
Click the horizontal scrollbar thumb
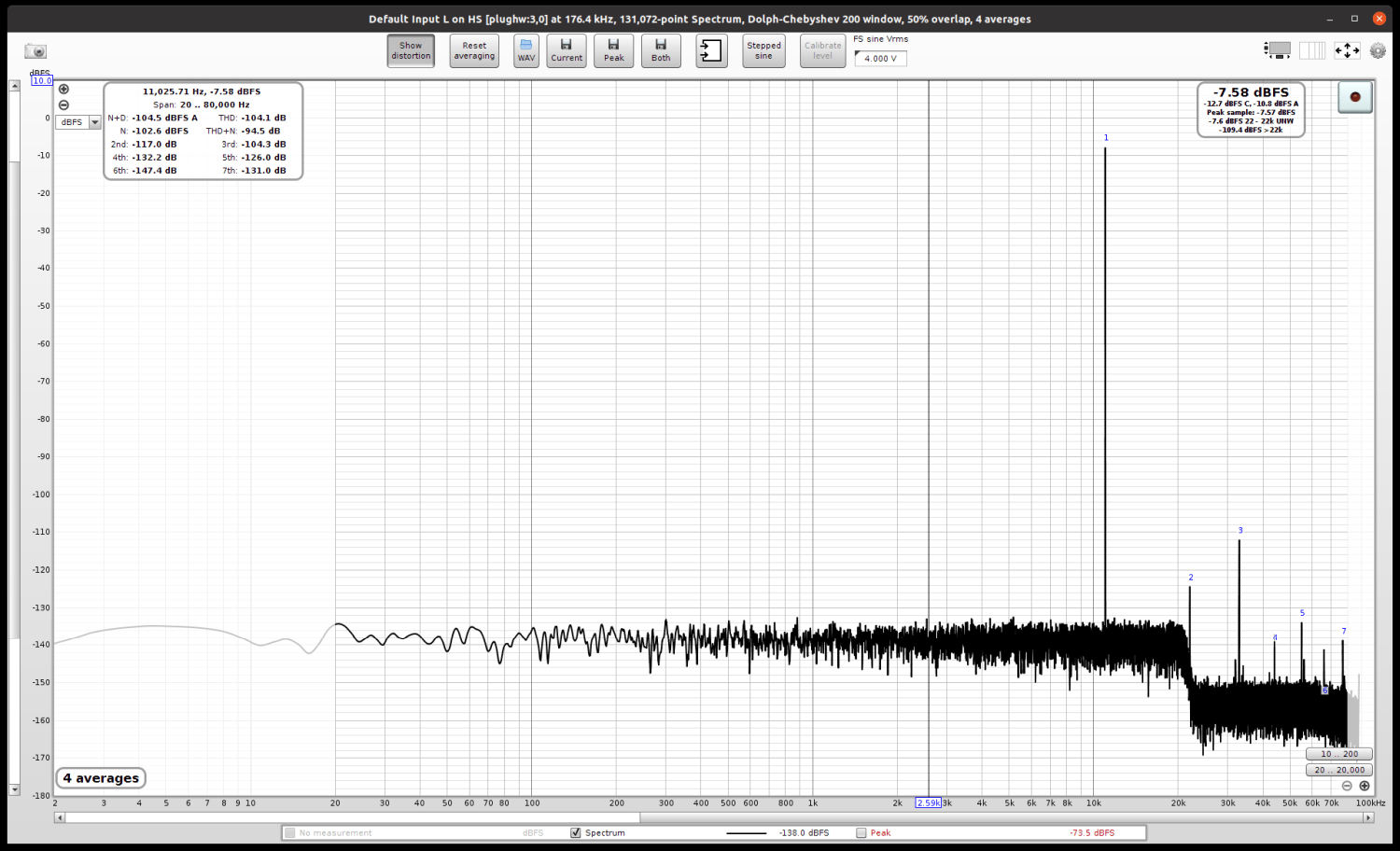point(353,817)
